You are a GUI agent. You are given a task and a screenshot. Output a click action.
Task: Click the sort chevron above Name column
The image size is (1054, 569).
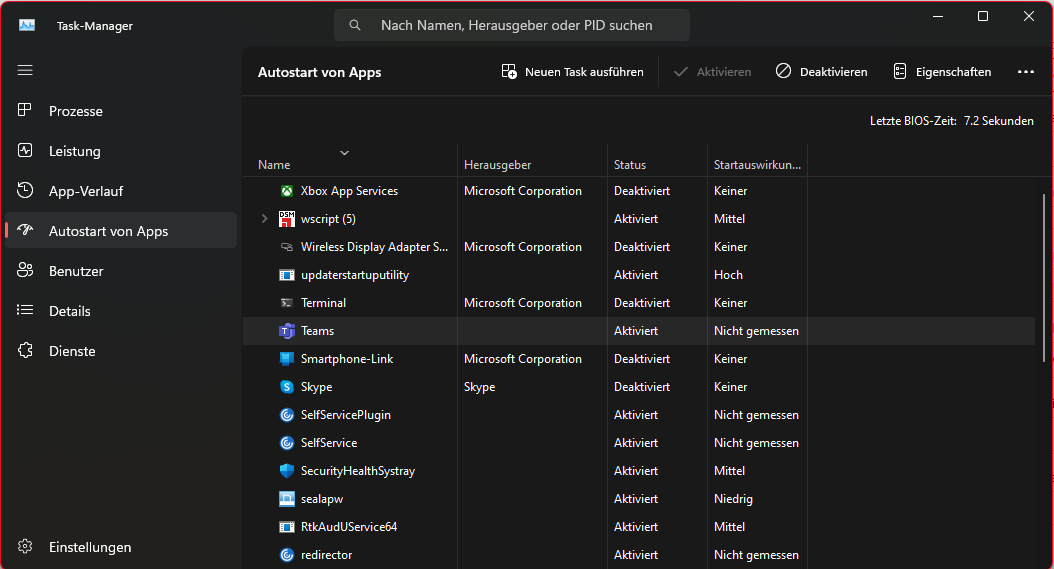[345, 153]
